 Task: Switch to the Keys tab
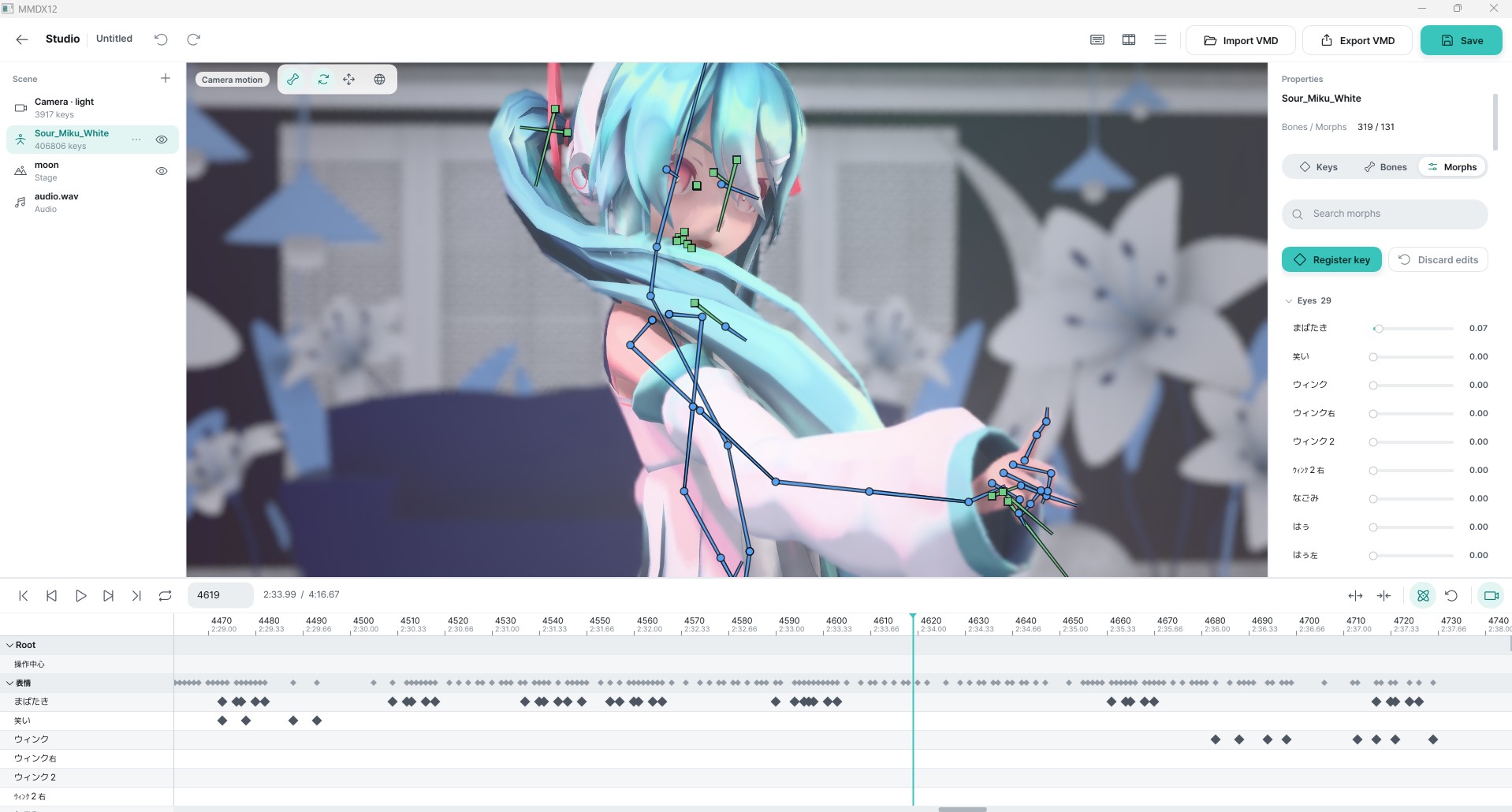pos(1319,167)
